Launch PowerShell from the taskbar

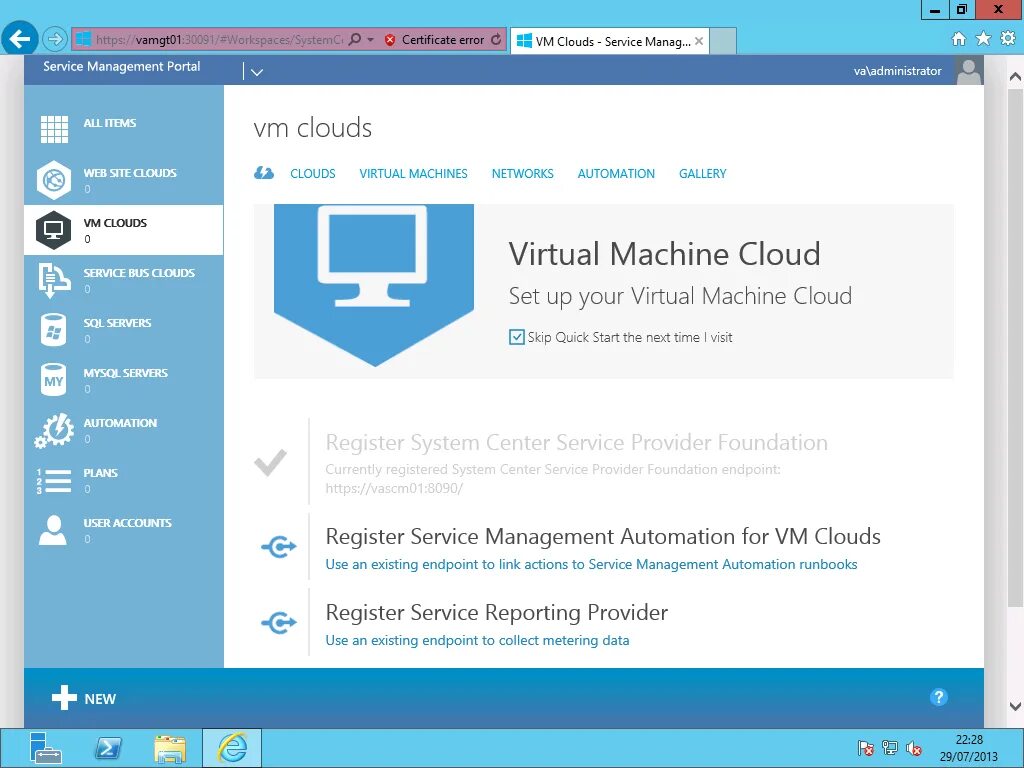coord(108,748)
